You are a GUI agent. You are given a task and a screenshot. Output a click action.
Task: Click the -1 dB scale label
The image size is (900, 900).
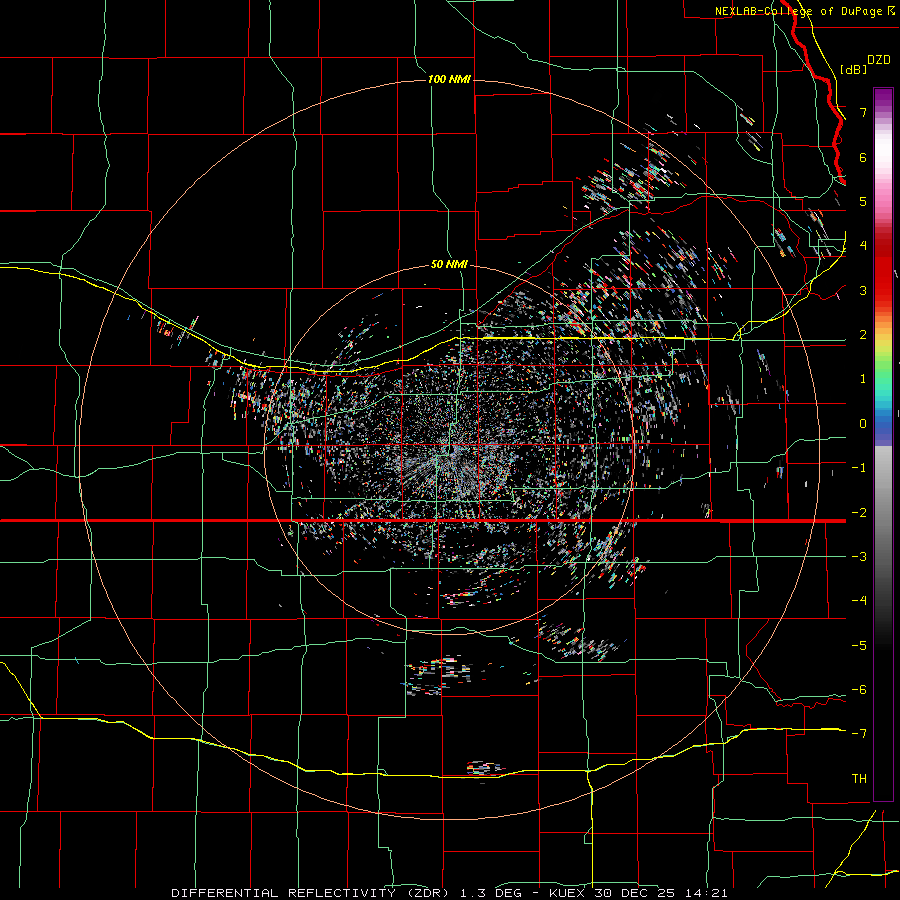[859, 467]
